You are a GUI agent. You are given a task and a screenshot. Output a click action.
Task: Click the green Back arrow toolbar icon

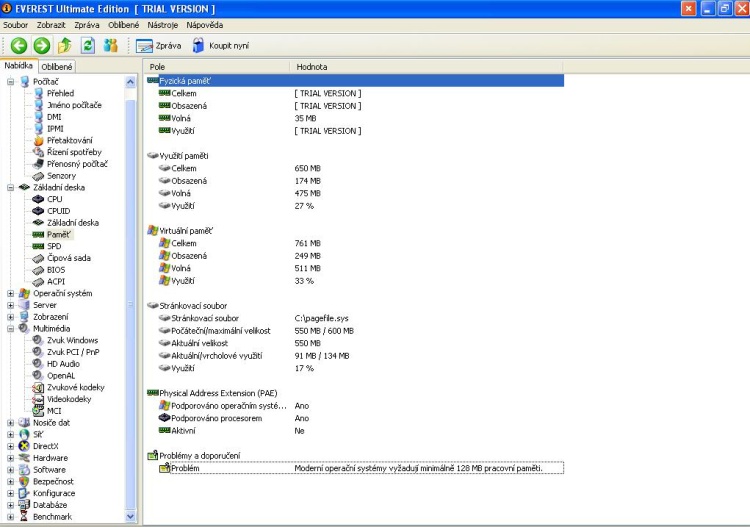point(19,46)
